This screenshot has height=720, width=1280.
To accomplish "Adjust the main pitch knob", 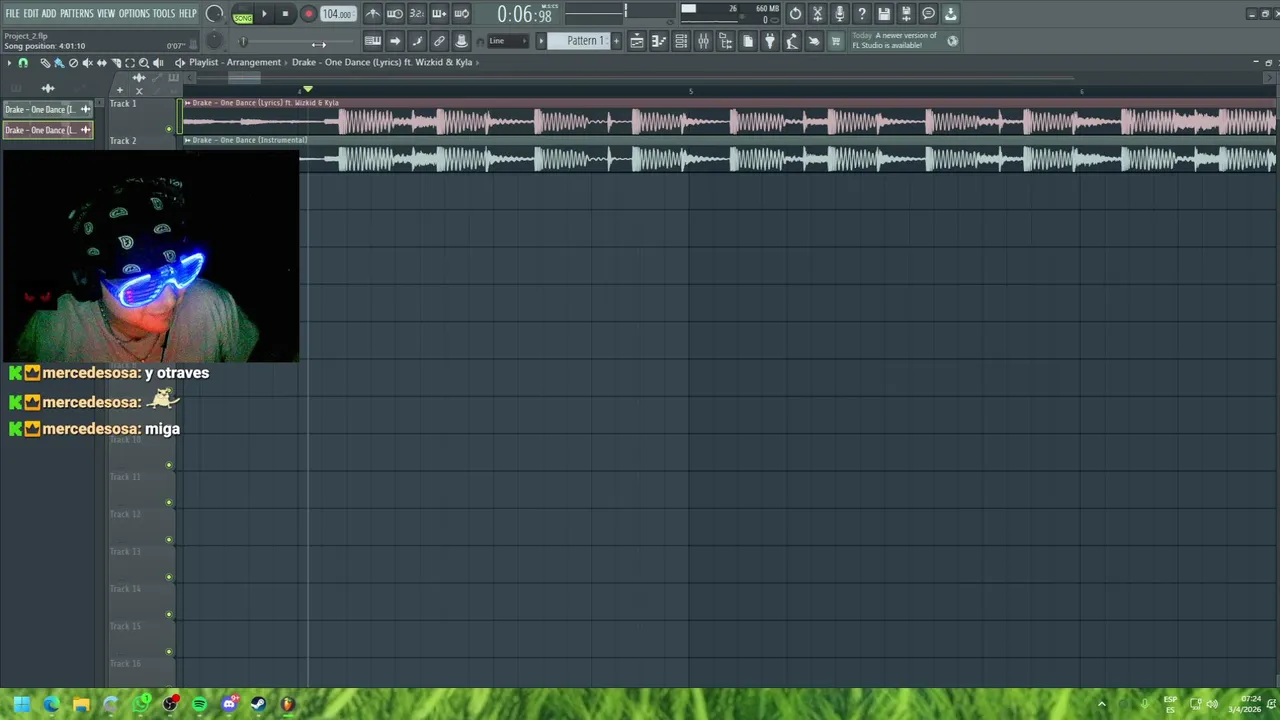I will coord(214,41).
